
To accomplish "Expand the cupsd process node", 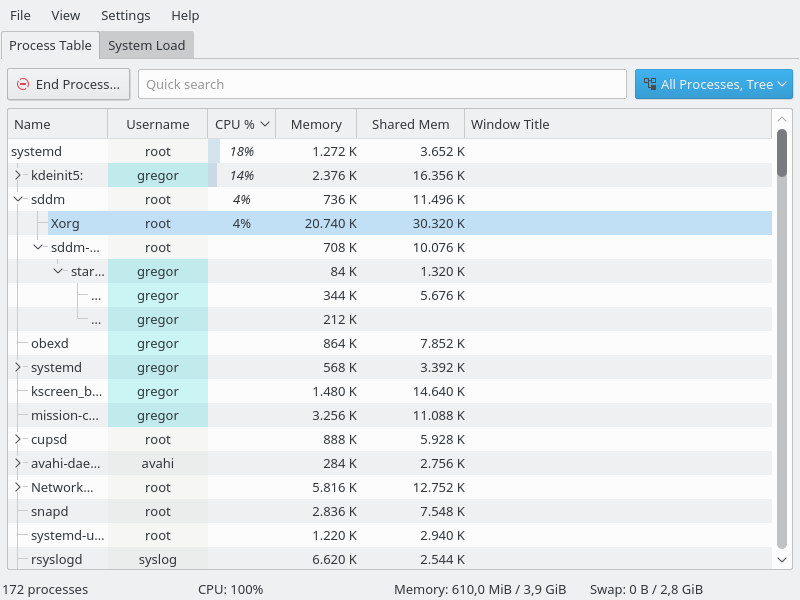I will click(x=18, y=439).
